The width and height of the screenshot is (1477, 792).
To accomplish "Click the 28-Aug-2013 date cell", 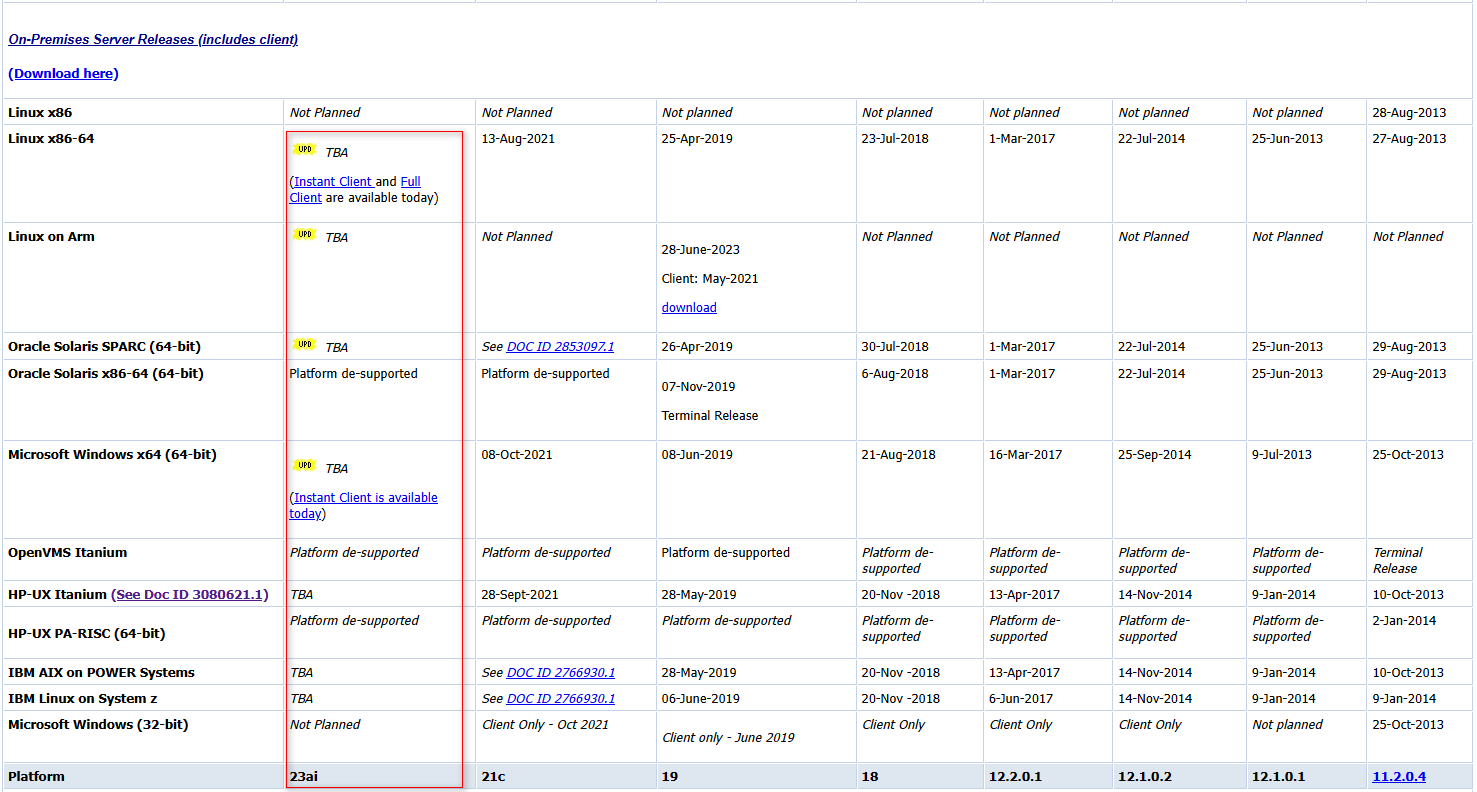I will (1409, 113).
